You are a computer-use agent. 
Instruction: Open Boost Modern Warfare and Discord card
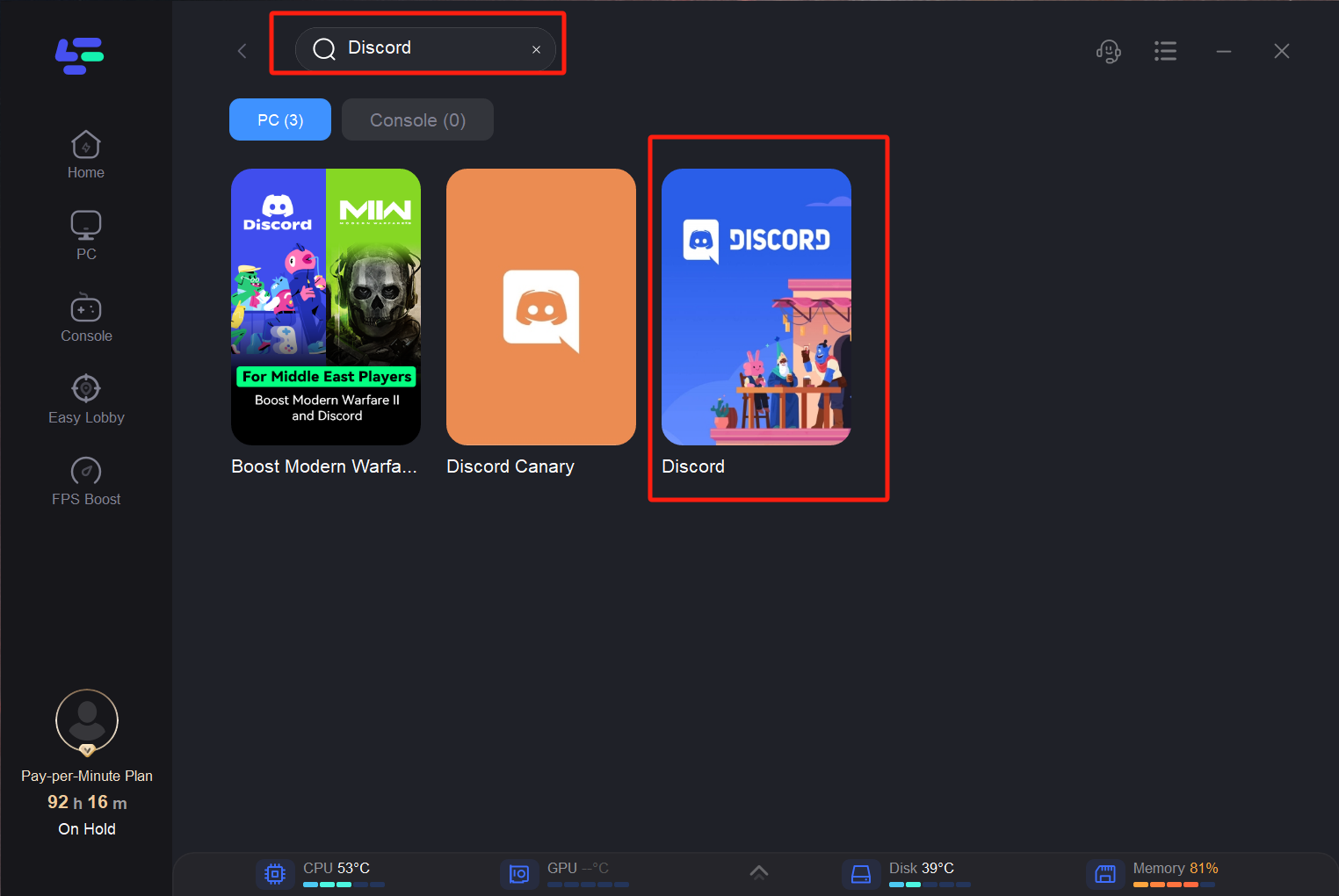coord(326,307)
